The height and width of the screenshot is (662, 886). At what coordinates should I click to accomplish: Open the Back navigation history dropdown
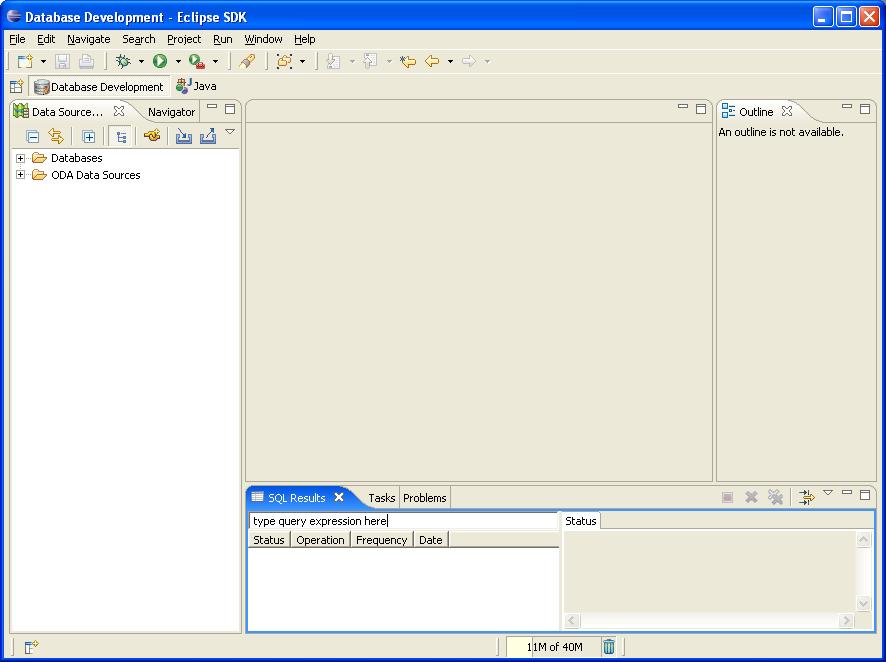(x=450, y=61)
